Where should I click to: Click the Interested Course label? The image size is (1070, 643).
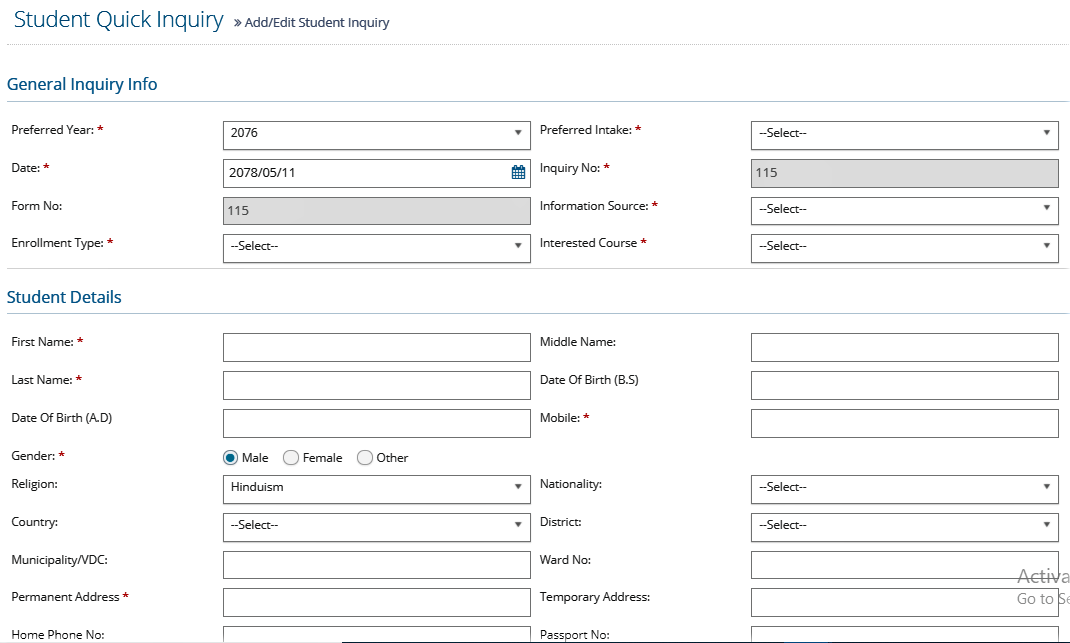[x=588, y=243]
